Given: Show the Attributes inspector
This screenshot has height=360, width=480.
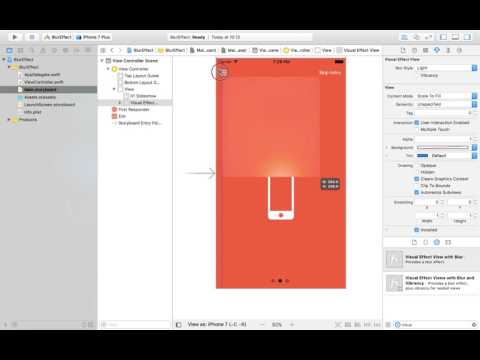Looking at the screenshot, I should (x=437, y=50).
